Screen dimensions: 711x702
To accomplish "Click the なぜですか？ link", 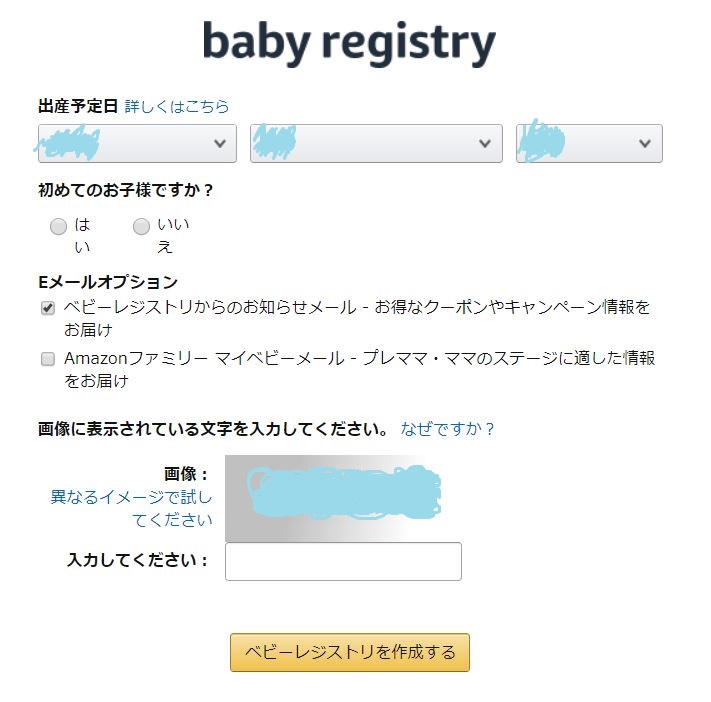I will point(447,429).
